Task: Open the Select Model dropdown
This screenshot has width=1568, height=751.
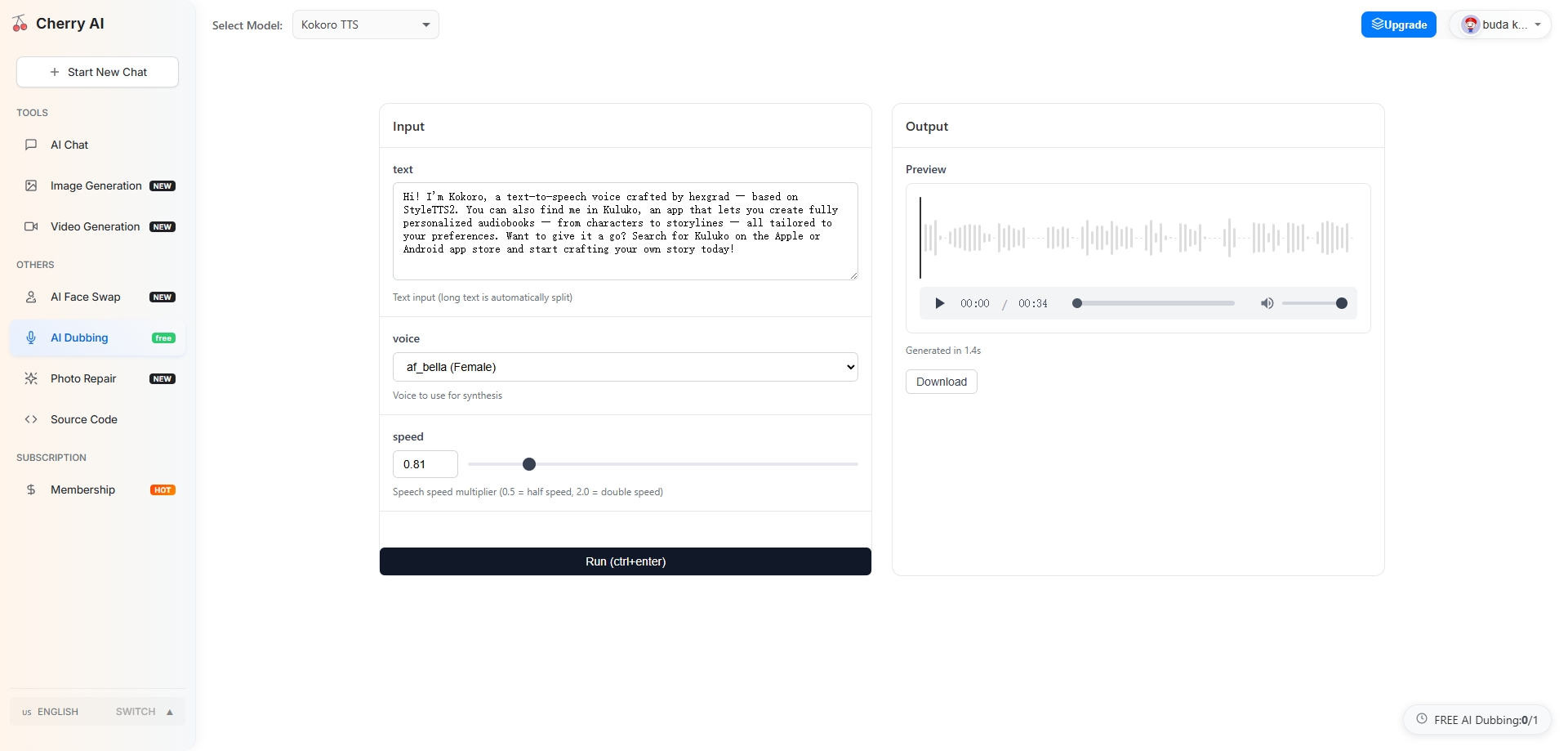Action: click(366, 25)
